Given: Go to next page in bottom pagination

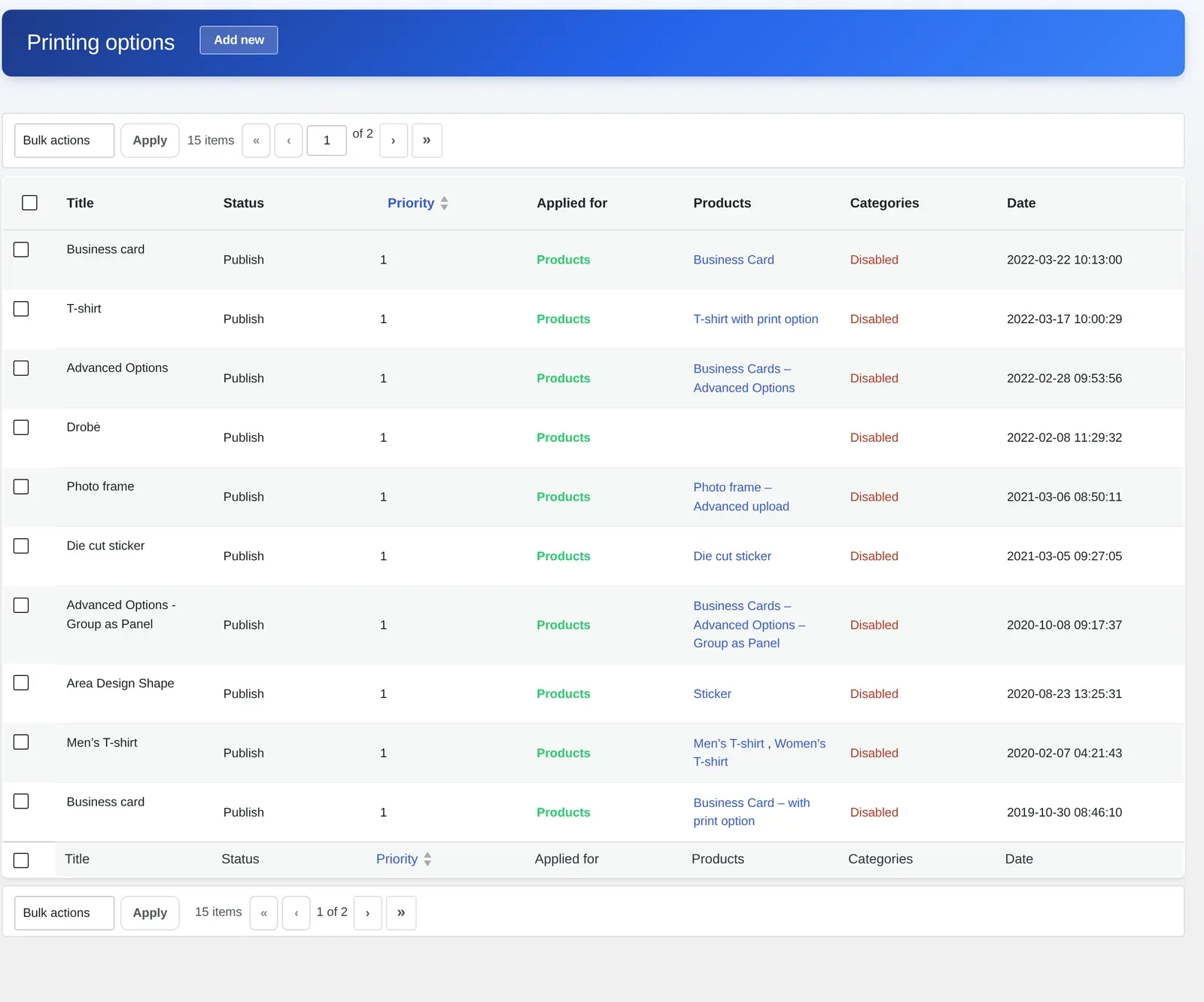Looking at the screenshot, I should click(x=368, y=913).
